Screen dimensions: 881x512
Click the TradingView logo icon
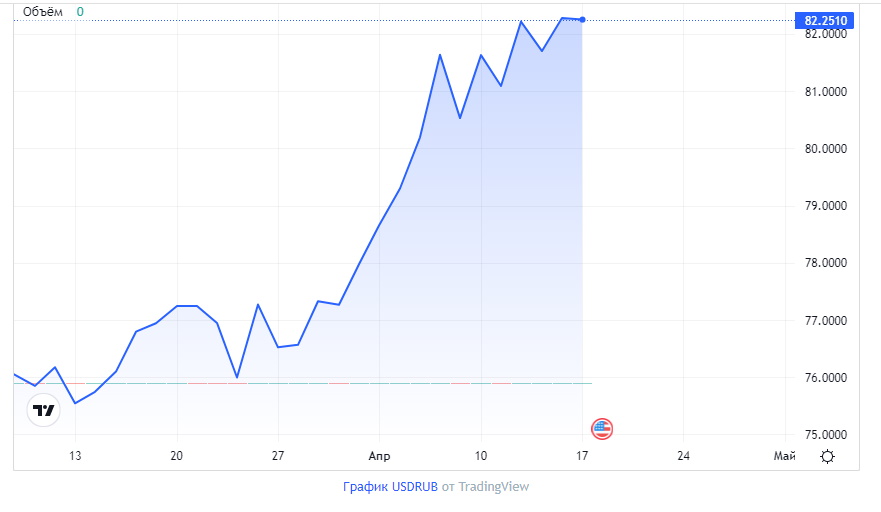[43, 410]
